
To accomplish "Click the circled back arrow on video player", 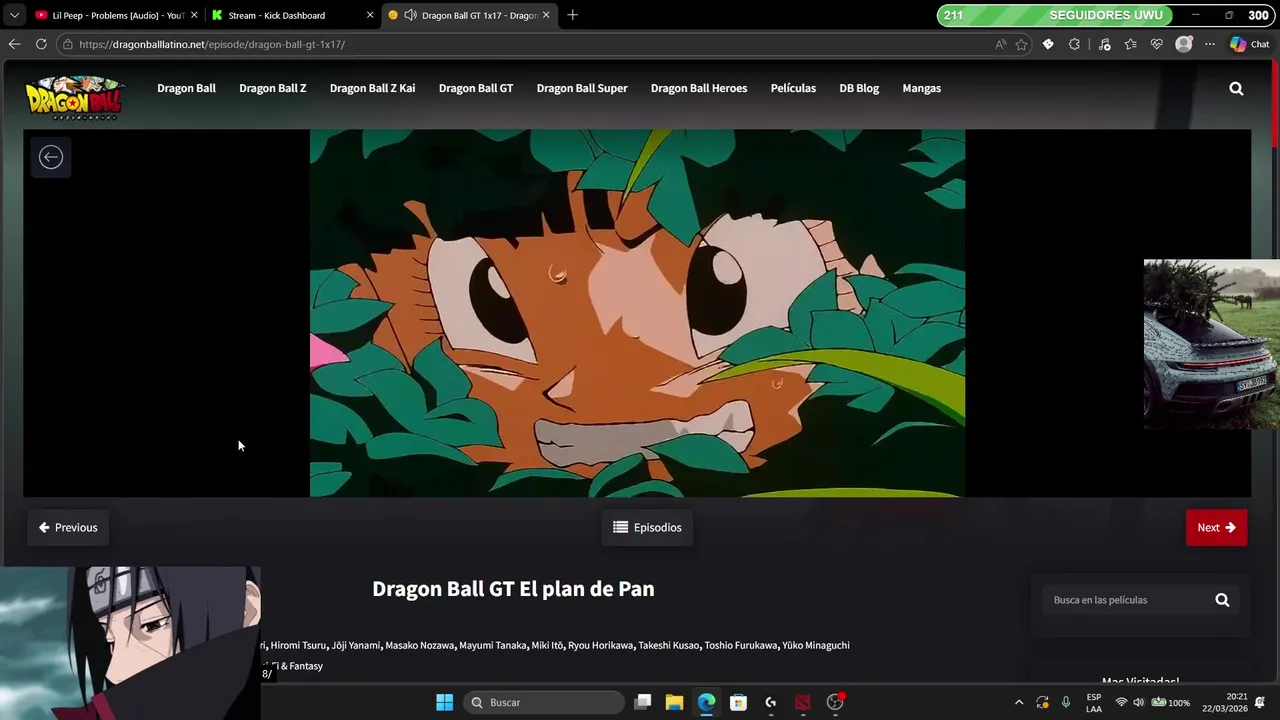I will pyautogui.click(x=51, y=157).
